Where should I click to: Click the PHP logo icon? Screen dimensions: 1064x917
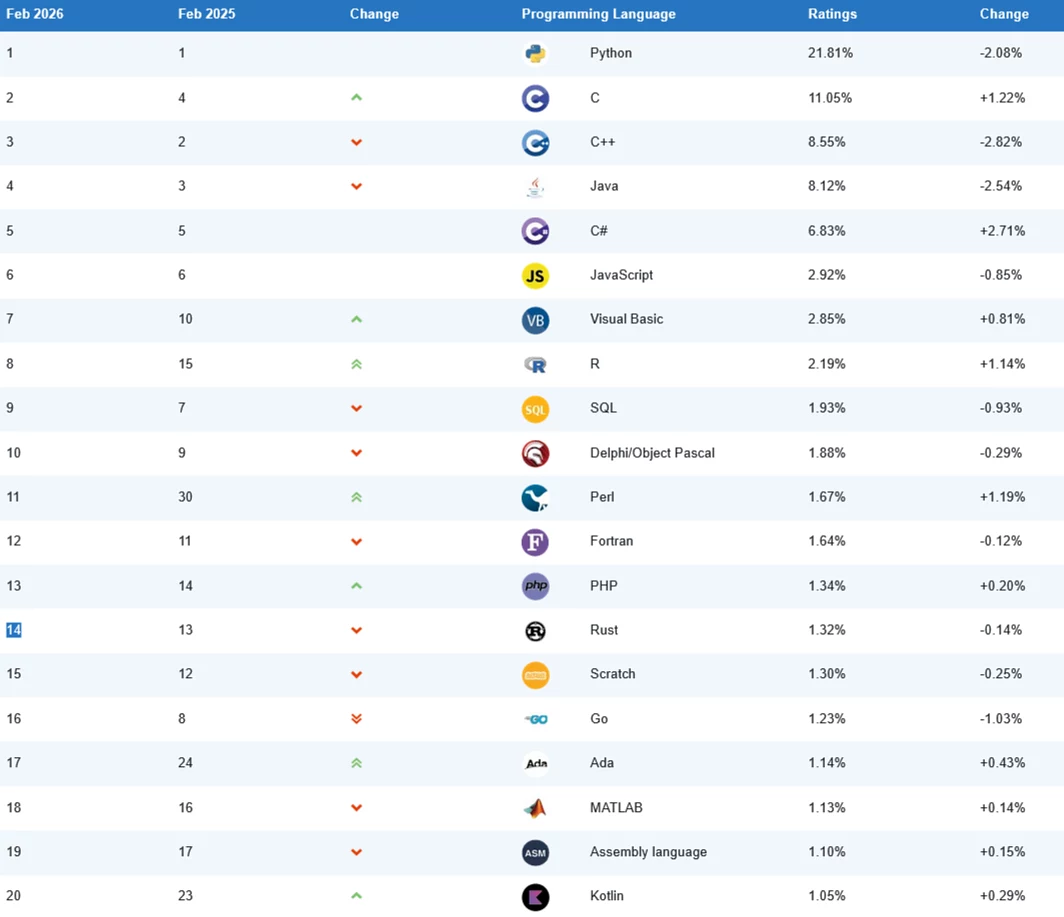535,586
